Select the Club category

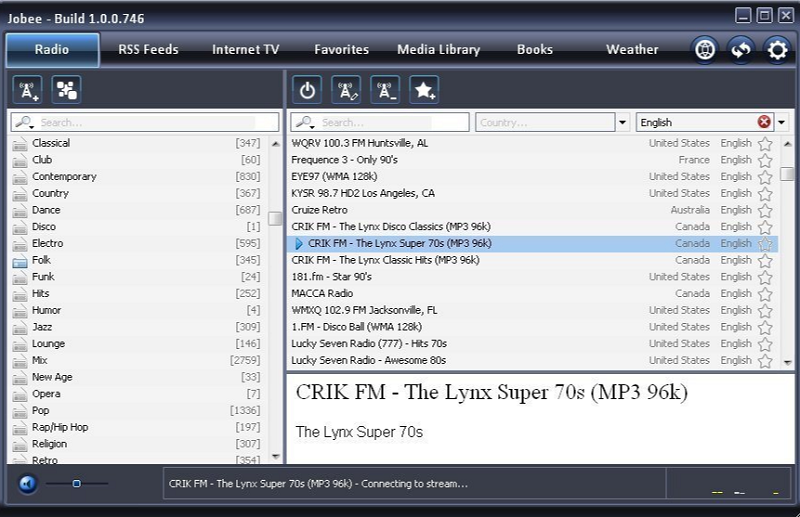[x=137, y=160]
